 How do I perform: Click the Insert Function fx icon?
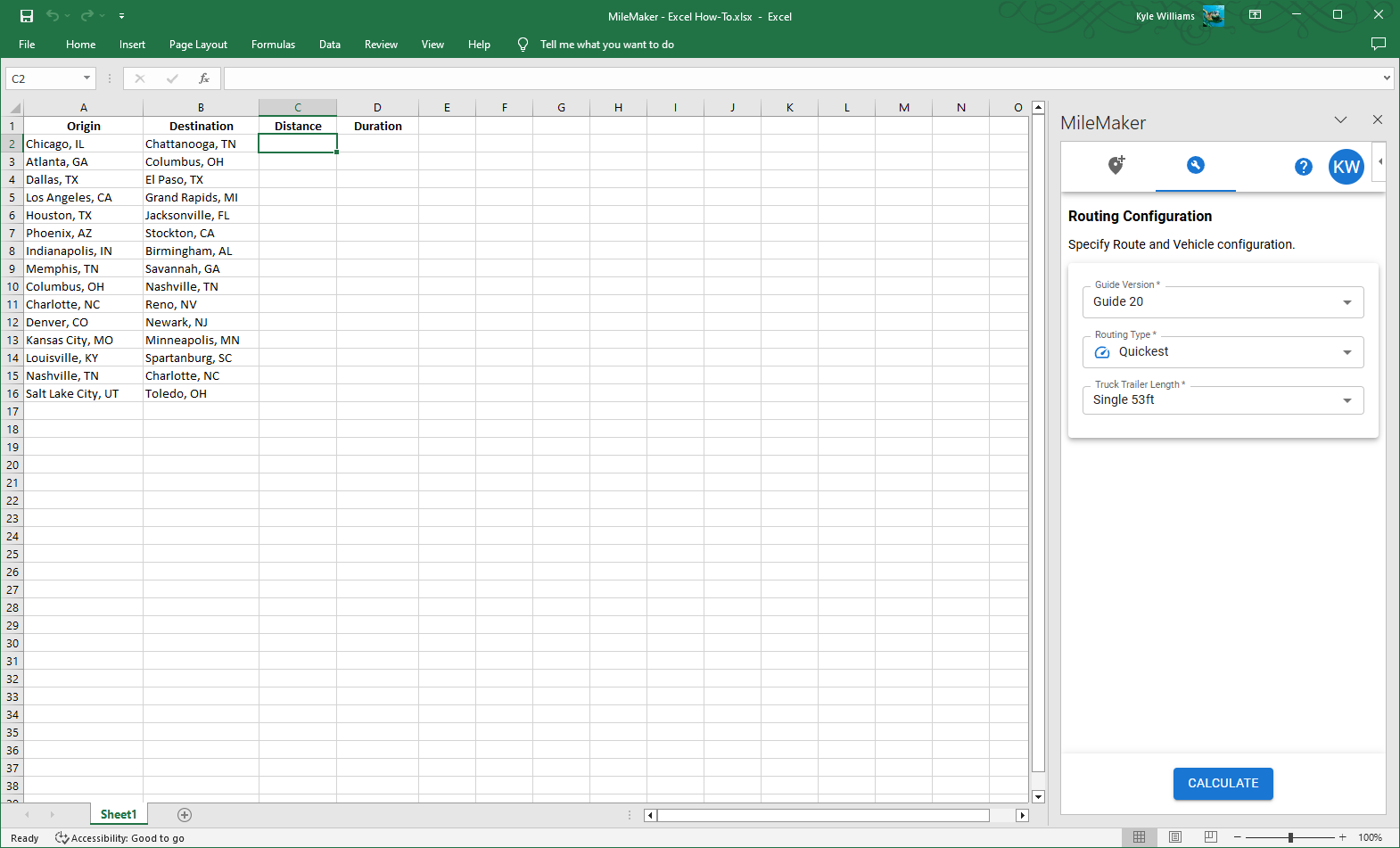click(x=204, y=78)
